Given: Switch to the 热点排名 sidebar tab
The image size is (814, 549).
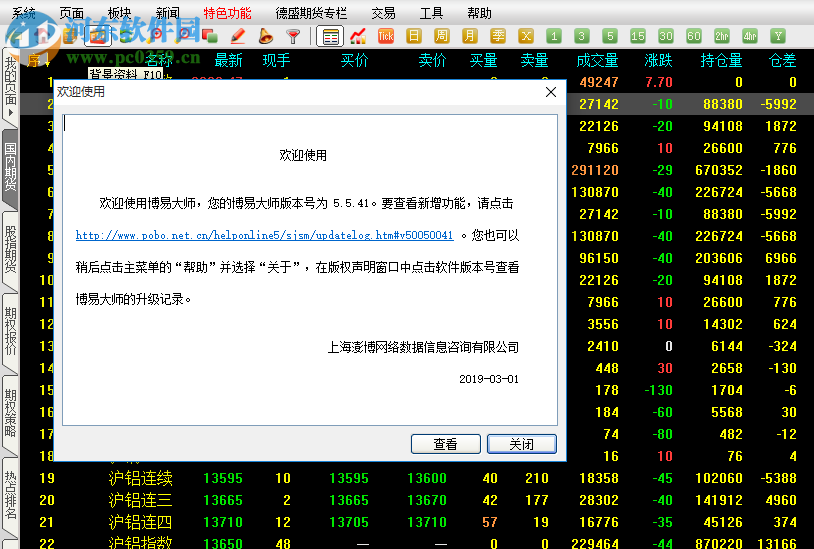Looking at the screenshot, I should pyautogui.click(x=10, y=496).
